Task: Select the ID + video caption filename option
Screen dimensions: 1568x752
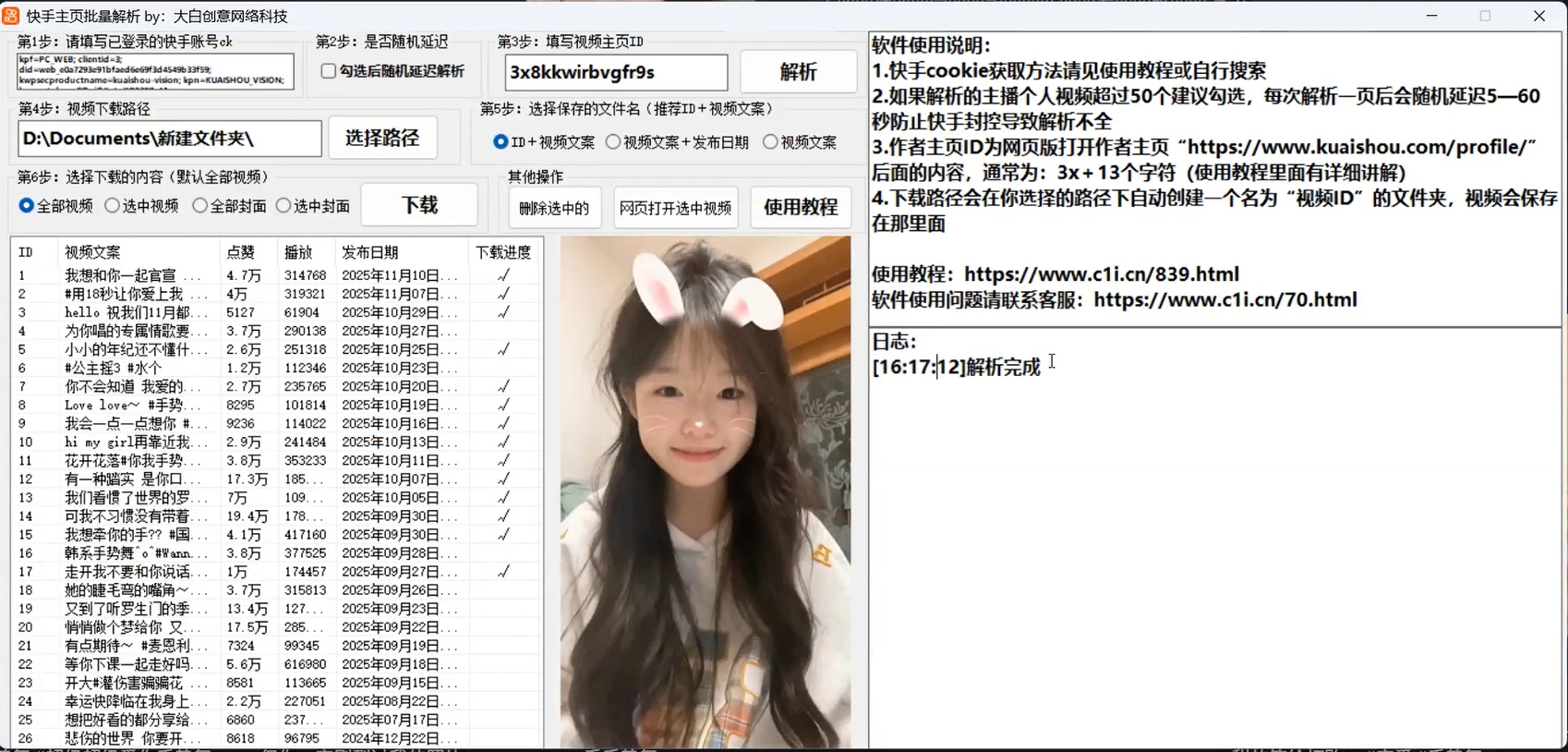Action: click(501, 141)
